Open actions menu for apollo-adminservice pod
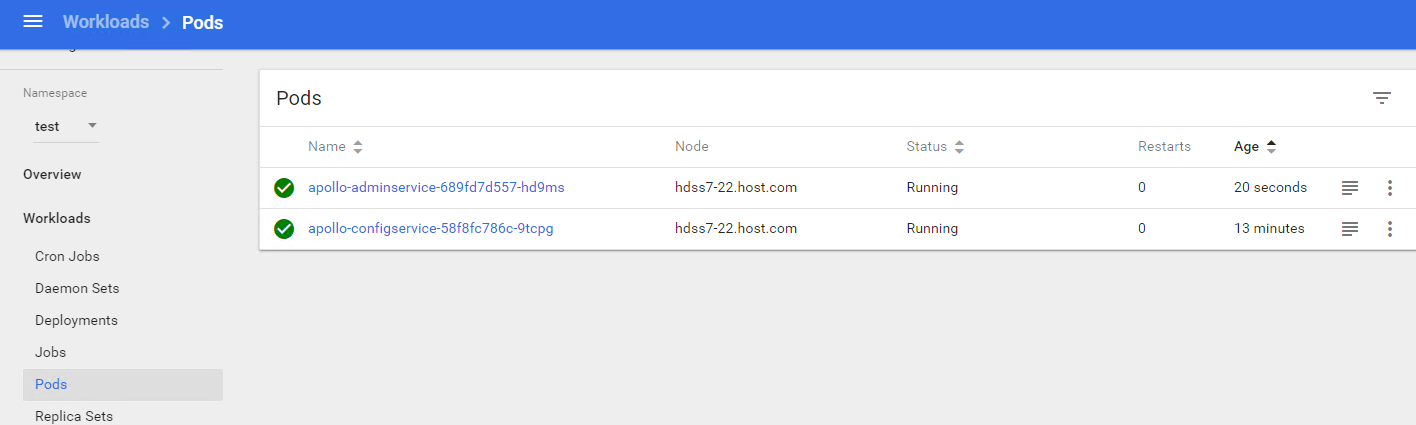The width and height of the screenshot is (1416, 425). coord(1389,188)
